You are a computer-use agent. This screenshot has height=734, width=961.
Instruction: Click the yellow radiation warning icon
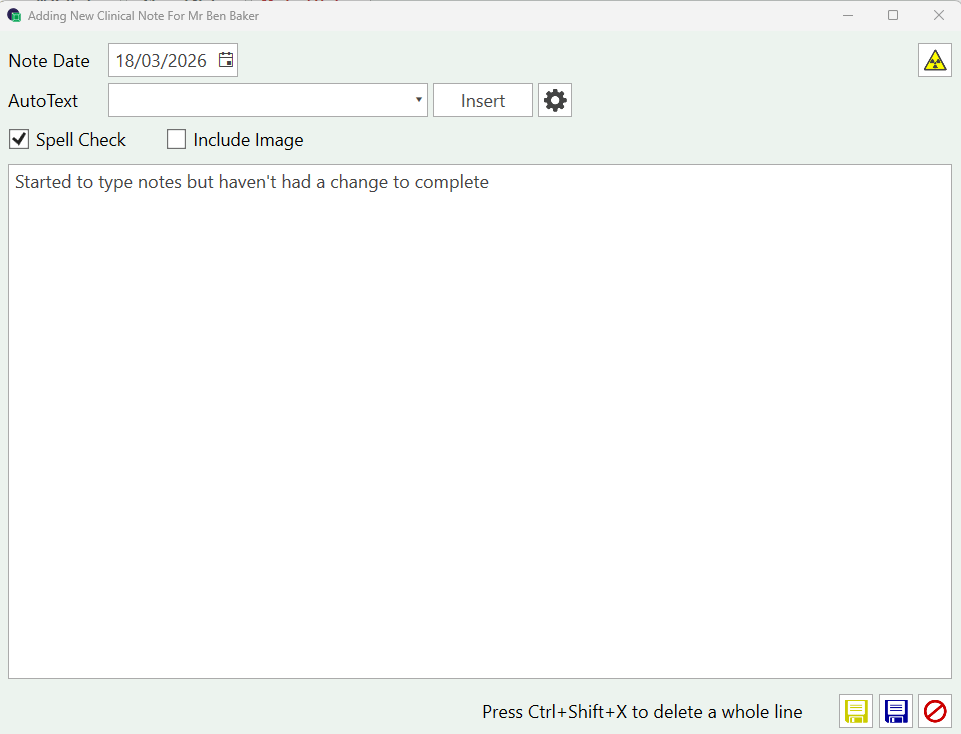(x=935, y=60)
